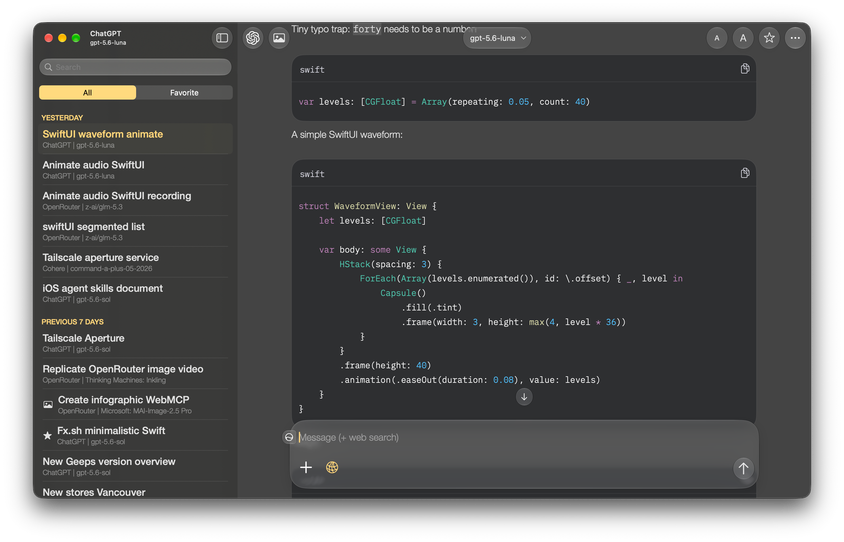Screen dimensions: 844x542
Task: Decrease font size with small A button
Action: pos(716,38)
